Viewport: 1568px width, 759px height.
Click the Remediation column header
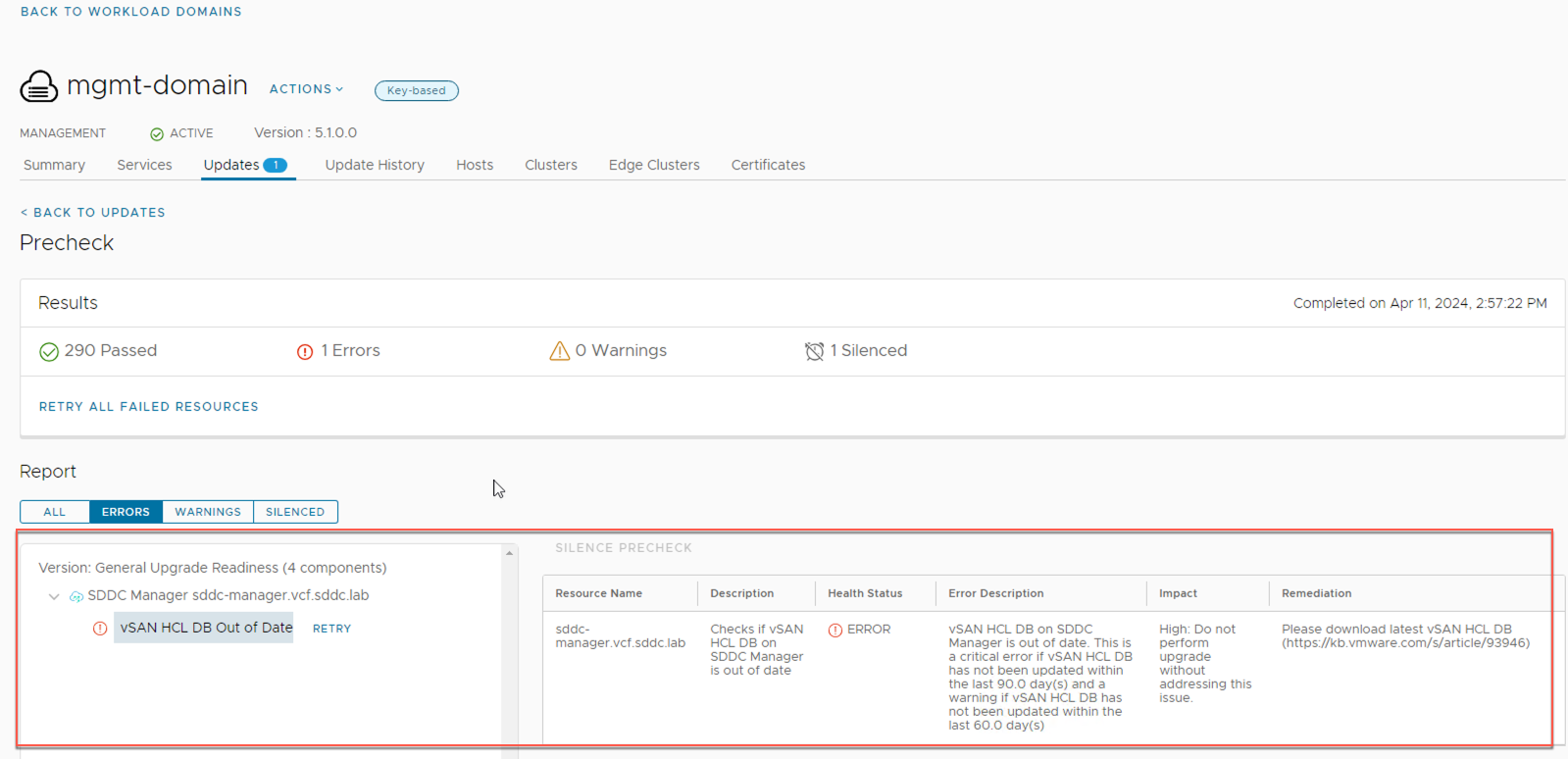click(1316, 593)
